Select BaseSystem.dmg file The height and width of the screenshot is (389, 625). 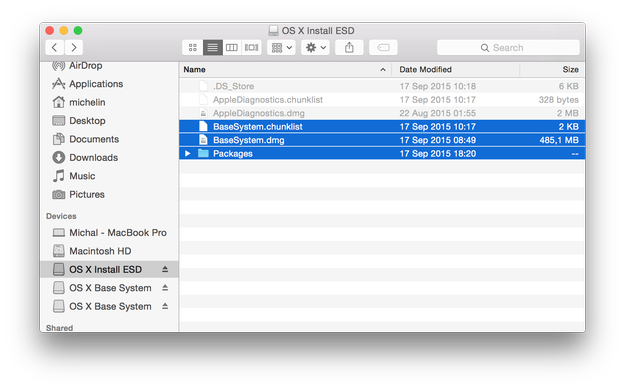pos(382,140)
